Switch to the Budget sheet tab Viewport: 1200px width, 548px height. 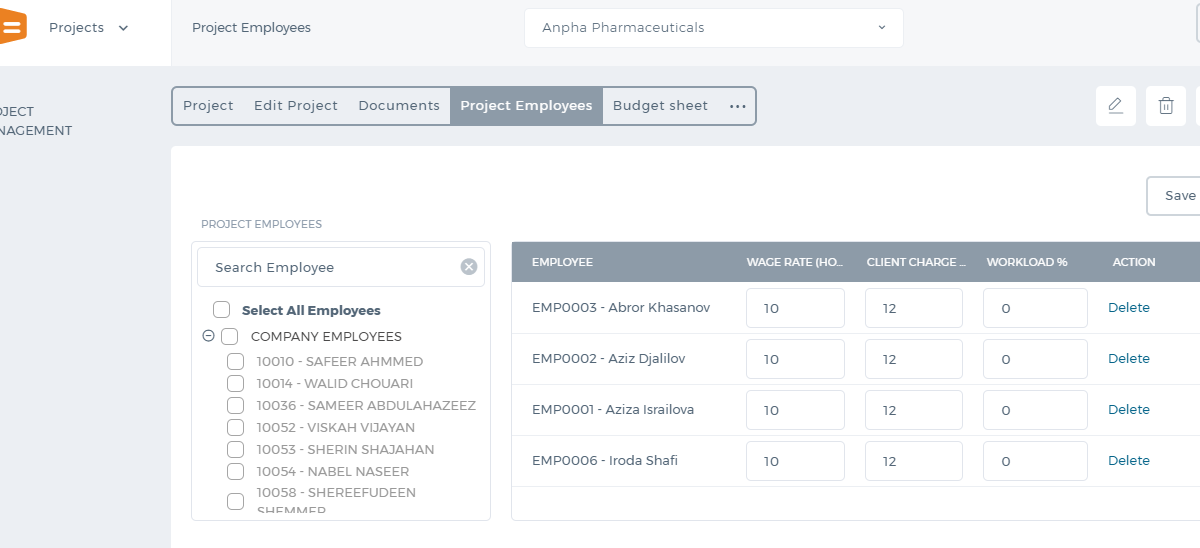coord(660,106)
